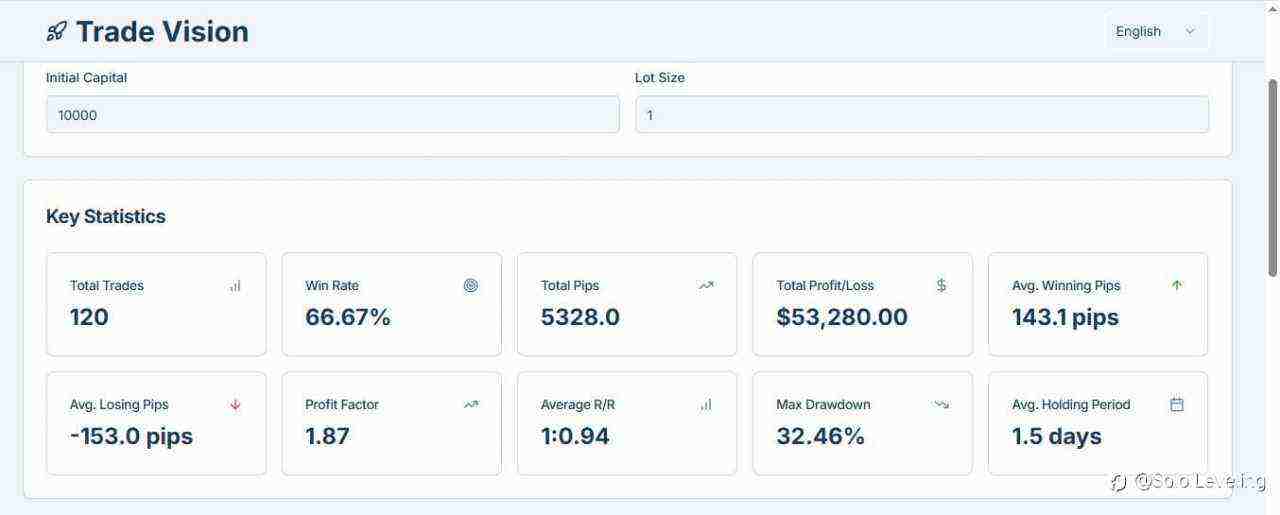
Task: Click the Key Statistics heading
Action: [106, 216]
